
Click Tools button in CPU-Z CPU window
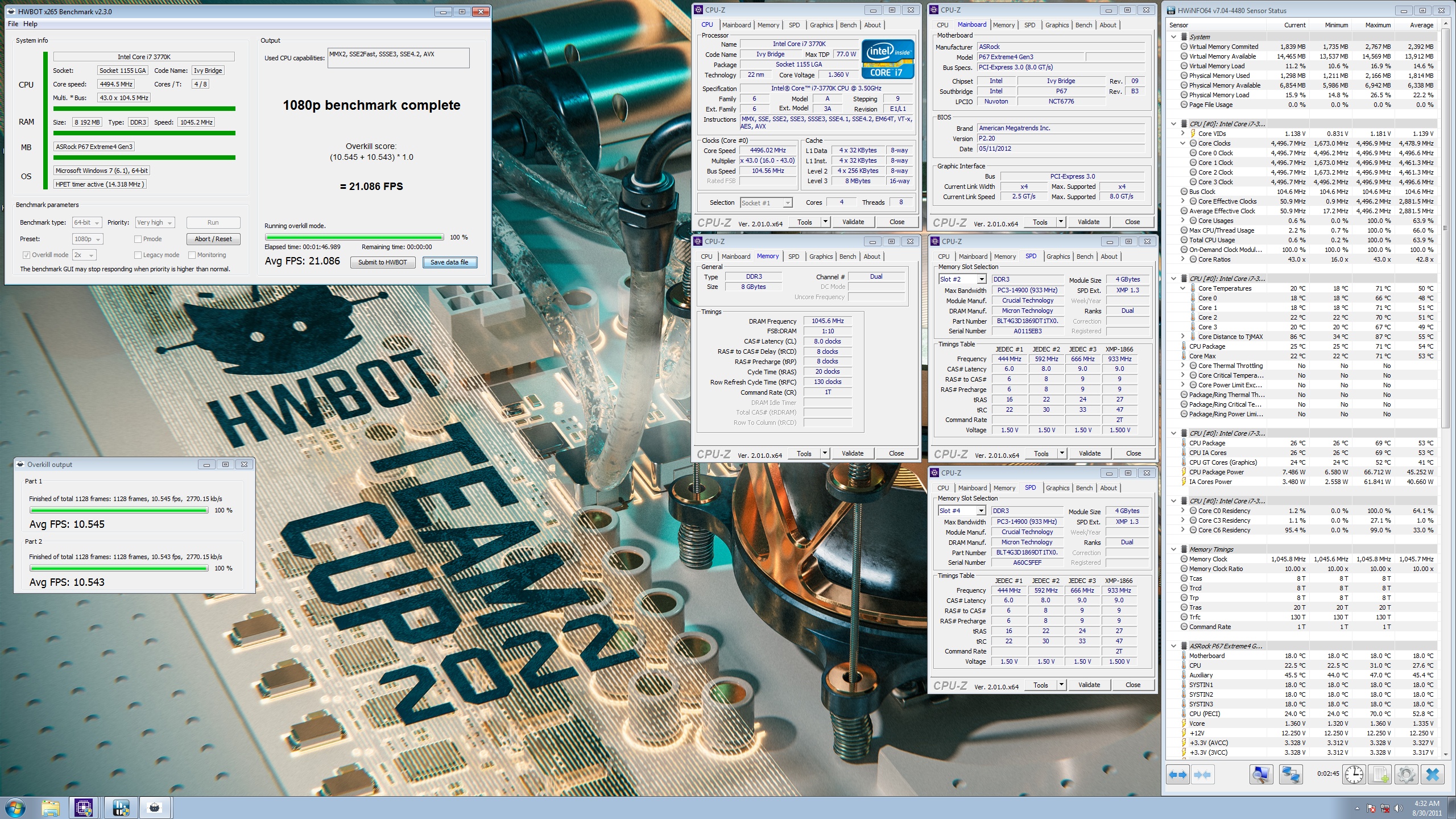(x=805, y=222)
